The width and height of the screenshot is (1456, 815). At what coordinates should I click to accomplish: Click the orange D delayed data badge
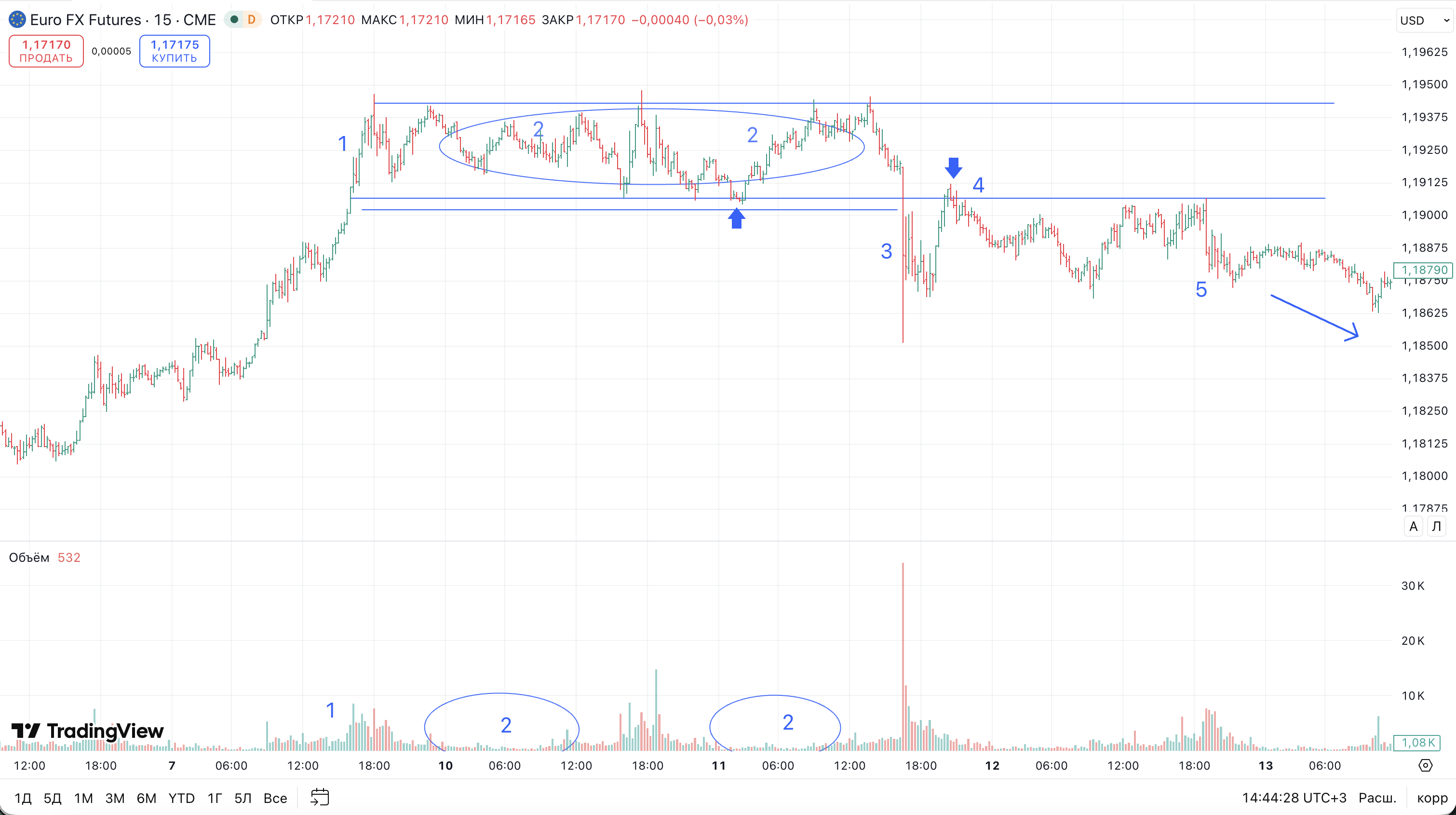[x=252, y=20]
